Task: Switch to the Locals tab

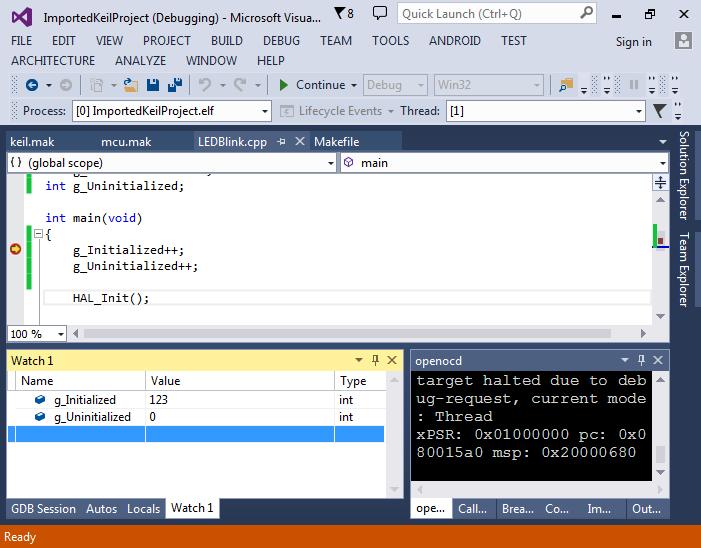Action: coord(143,509)
